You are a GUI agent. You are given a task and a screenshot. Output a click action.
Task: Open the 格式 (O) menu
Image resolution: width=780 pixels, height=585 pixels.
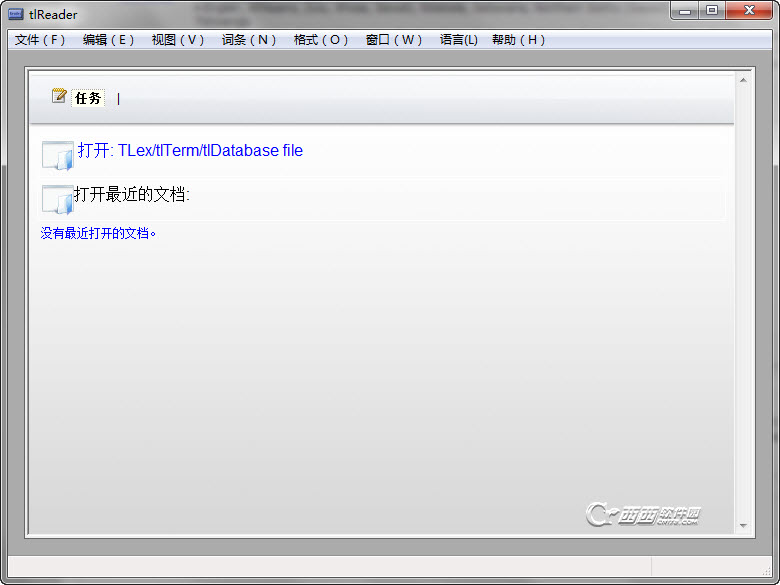click(320, 40)
